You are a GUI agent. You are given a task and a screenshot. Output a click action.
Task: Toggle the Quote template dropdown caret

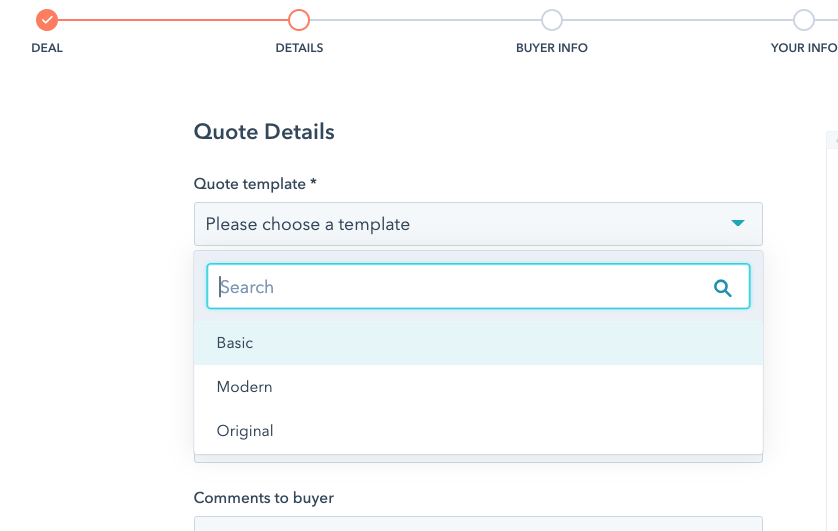point(738,224)
